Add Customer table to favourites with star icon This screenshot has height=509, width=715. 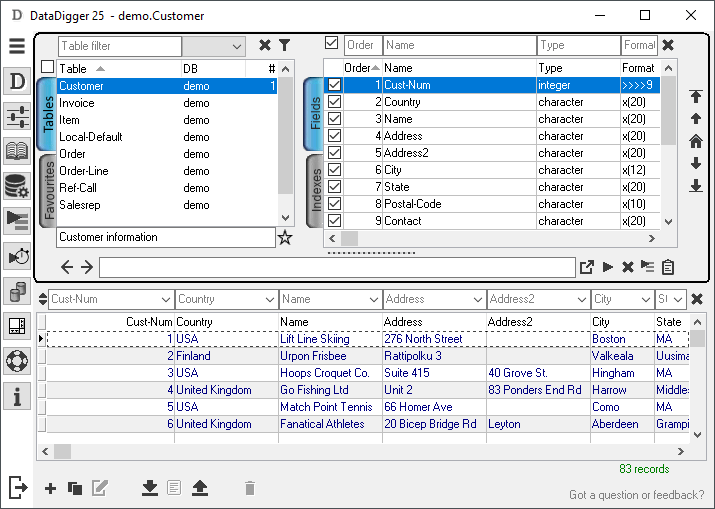(x=285, y=238)
